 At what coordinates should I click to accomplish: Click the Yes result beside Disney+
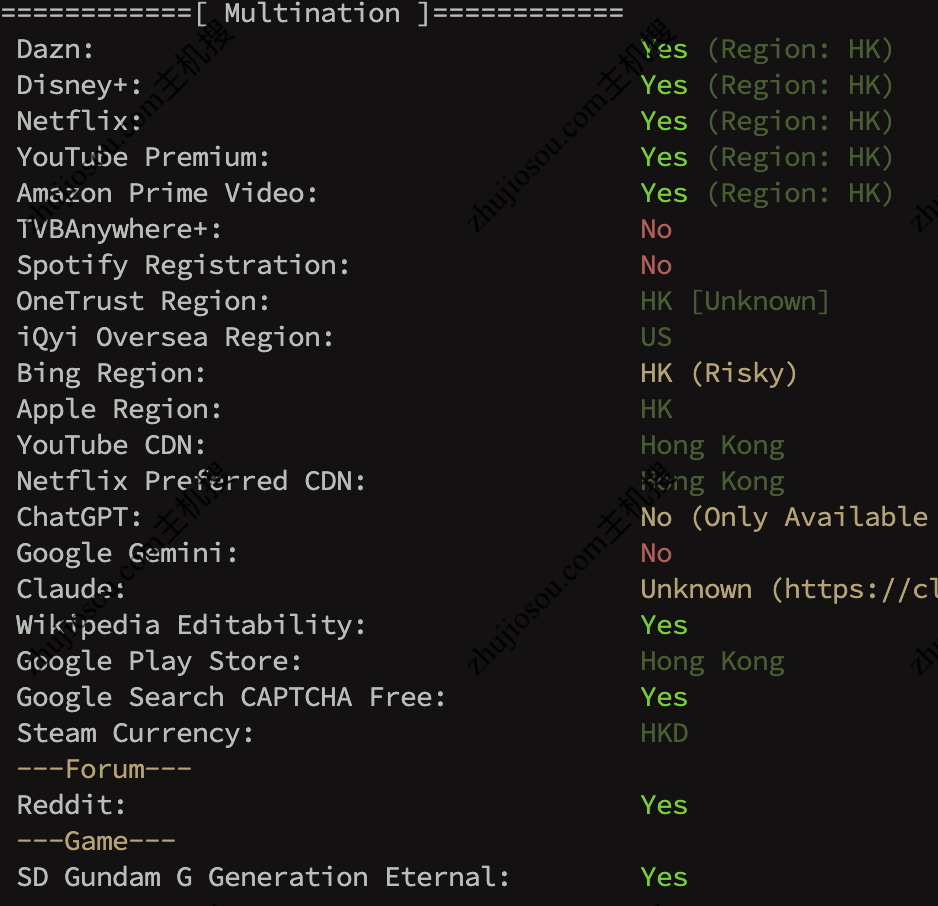coord(664,85)
